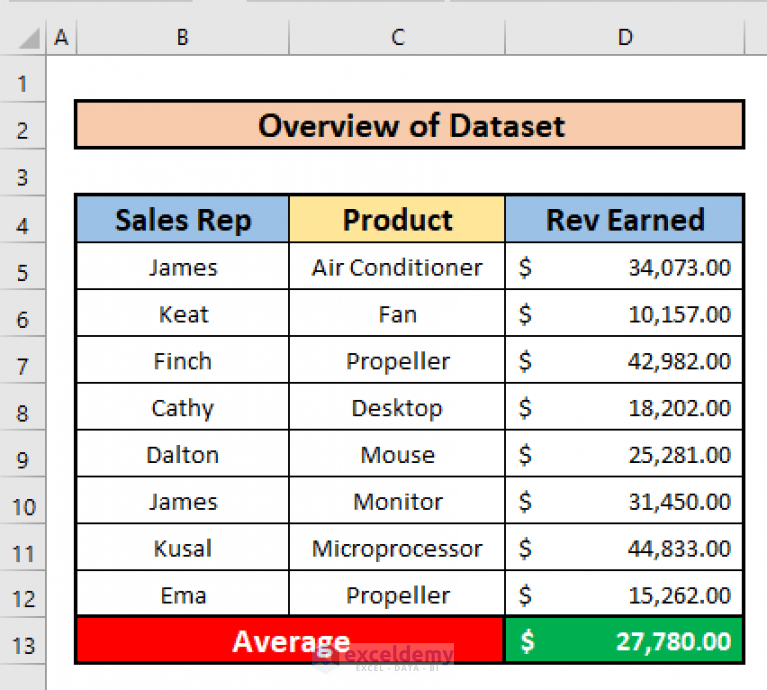This screenshot has height=690, width=767.
Task: Click the 34,073.00 revenue cell
Action: point(624,266)
